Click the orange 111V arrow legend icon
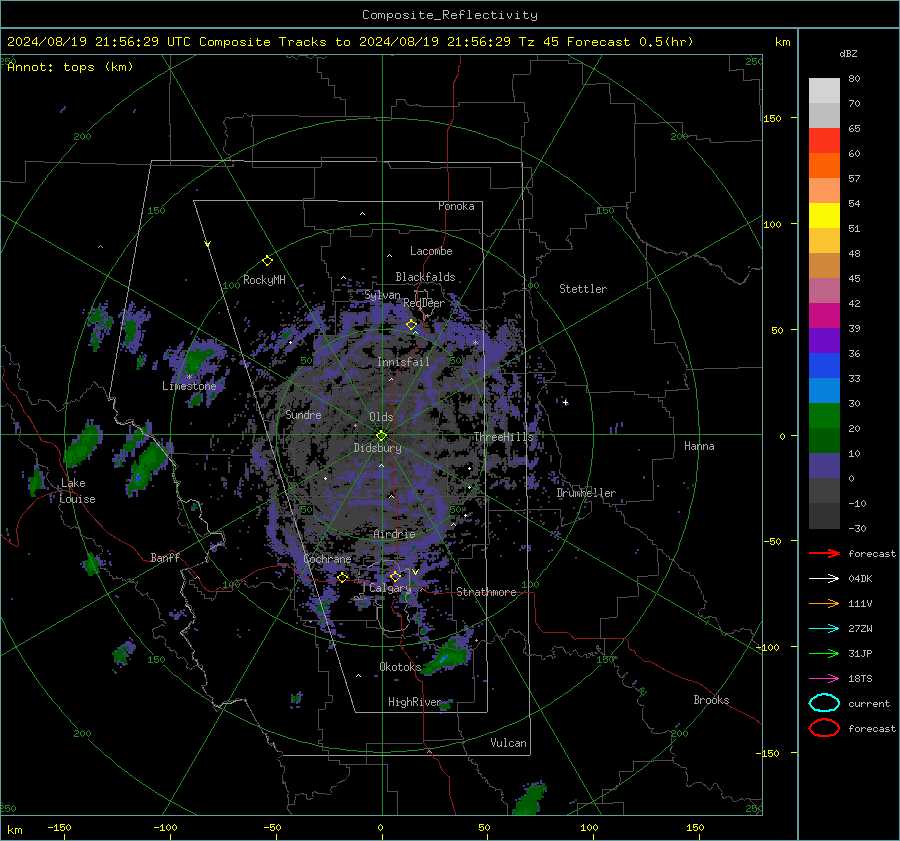This screenshot has height=841, width=900. click(x=824, y=603)
